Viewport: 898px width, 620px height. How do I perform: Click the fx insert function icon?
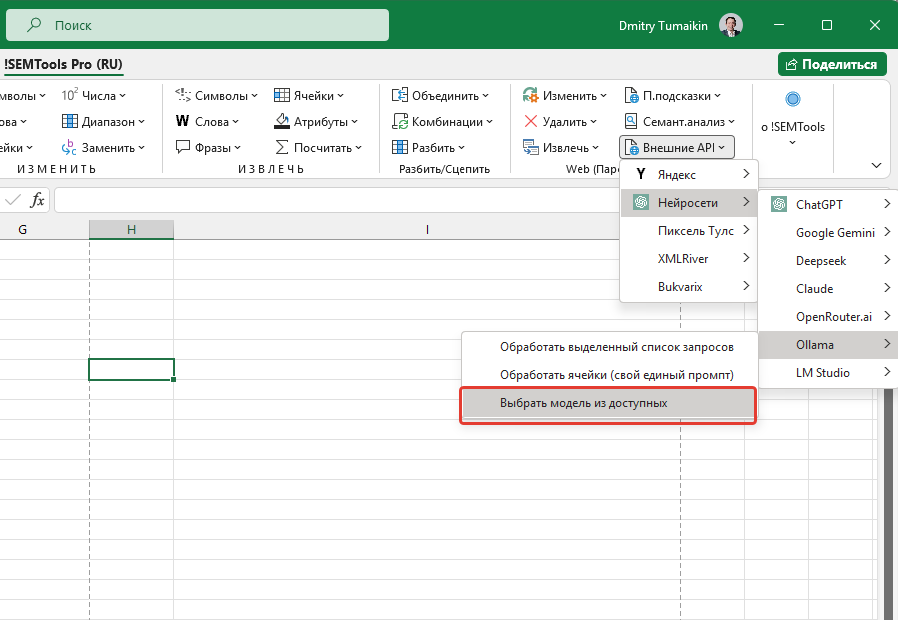tap(37, 200)
